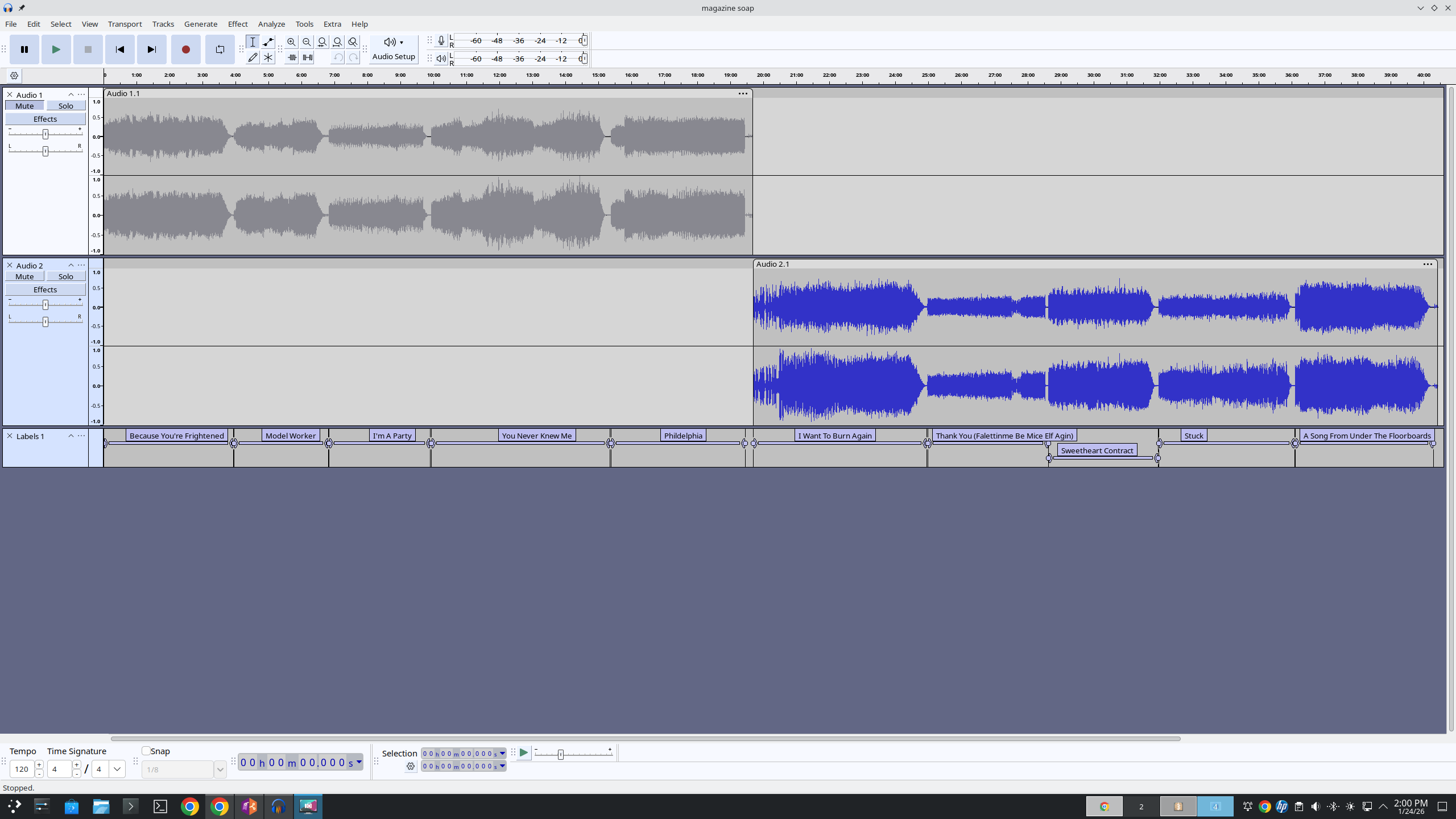Click the Audio Setup button
Image resolution: width=1456 pixels, height=819 pixels.
[x=393, y=49]
